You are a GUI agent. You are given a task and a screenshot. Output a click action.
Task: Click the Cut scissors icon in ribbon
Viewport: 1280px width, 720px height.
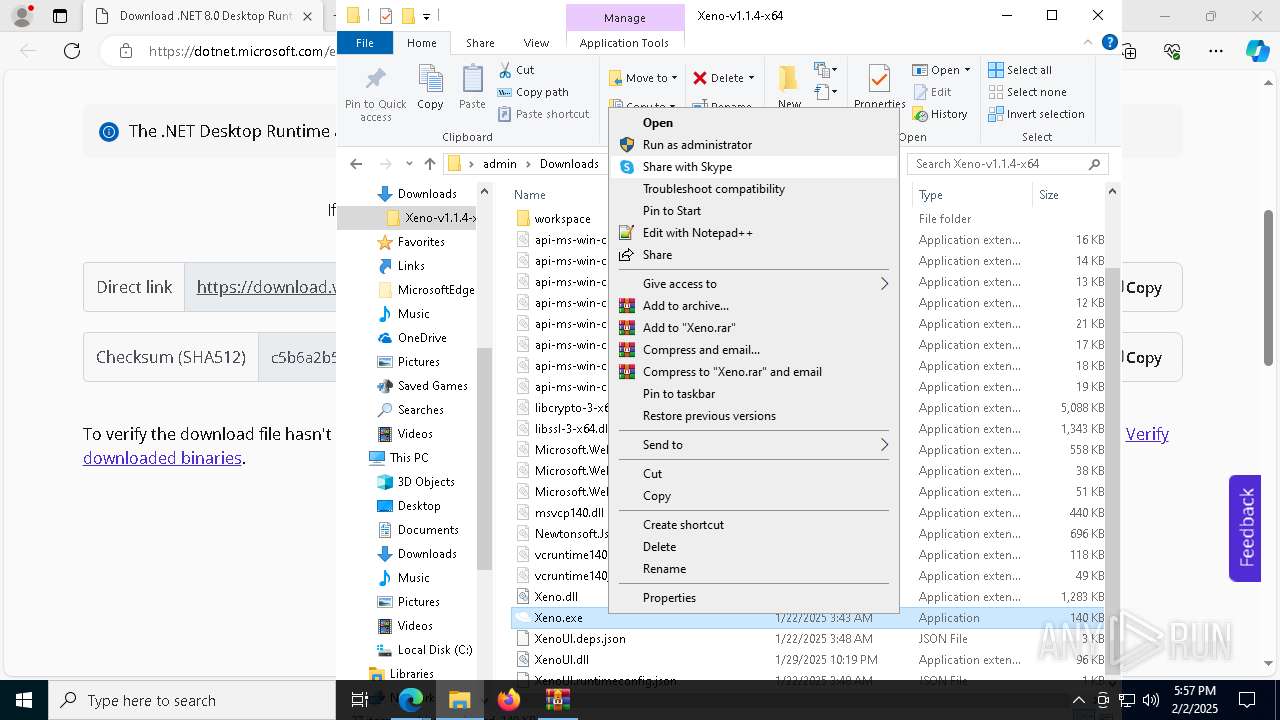(504, 70)
